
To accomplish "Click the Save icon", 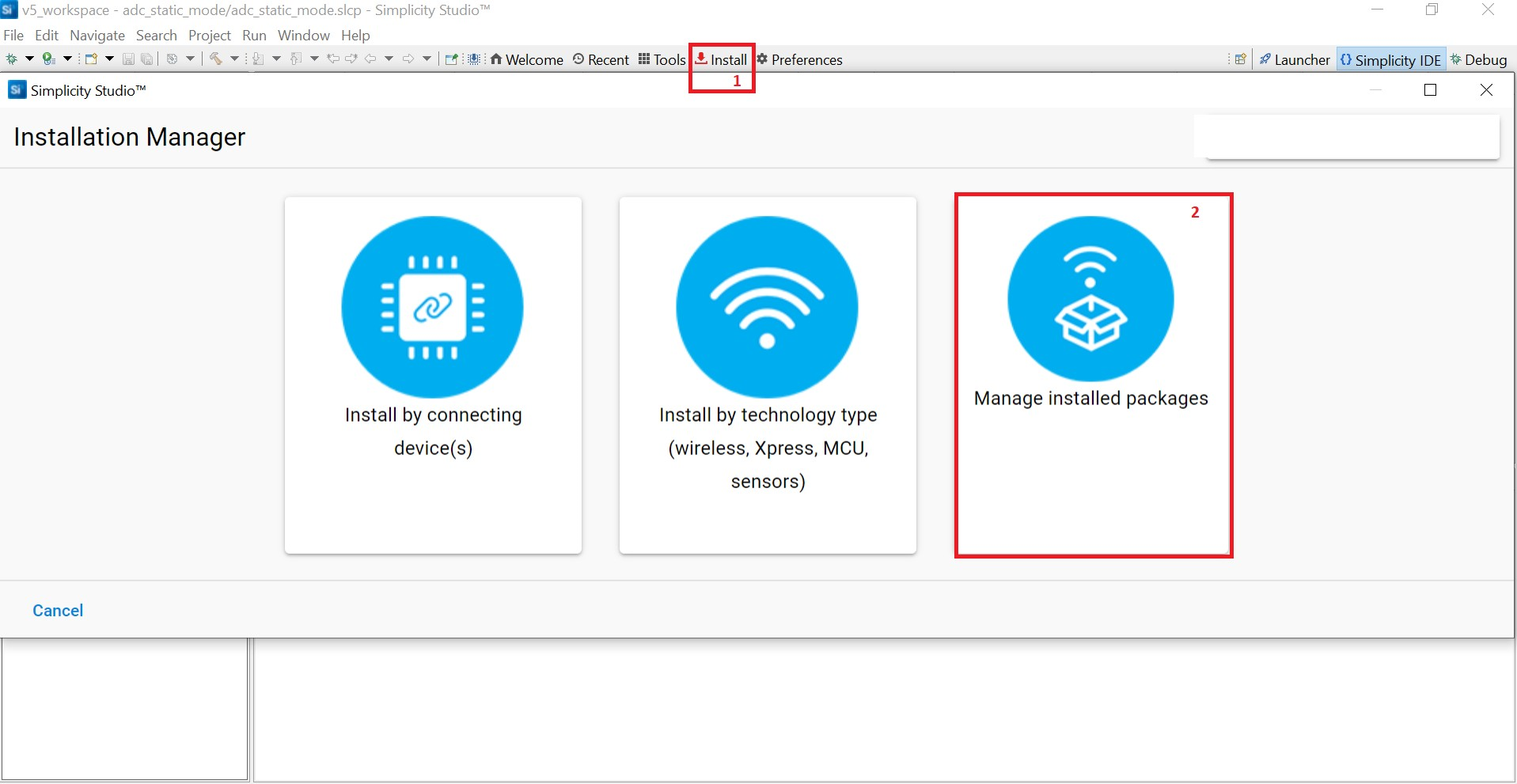I will point(128,58).
